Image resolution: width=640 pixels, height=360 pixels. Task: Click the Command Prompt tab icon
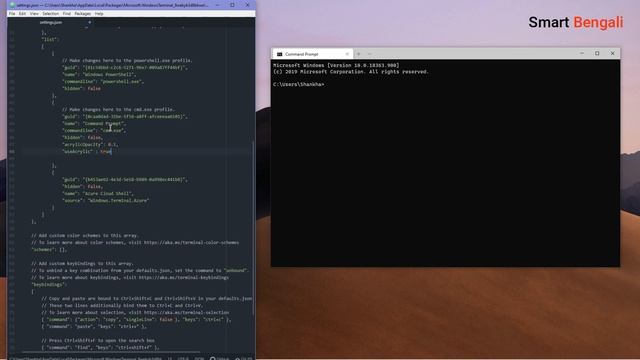[280, 54]
